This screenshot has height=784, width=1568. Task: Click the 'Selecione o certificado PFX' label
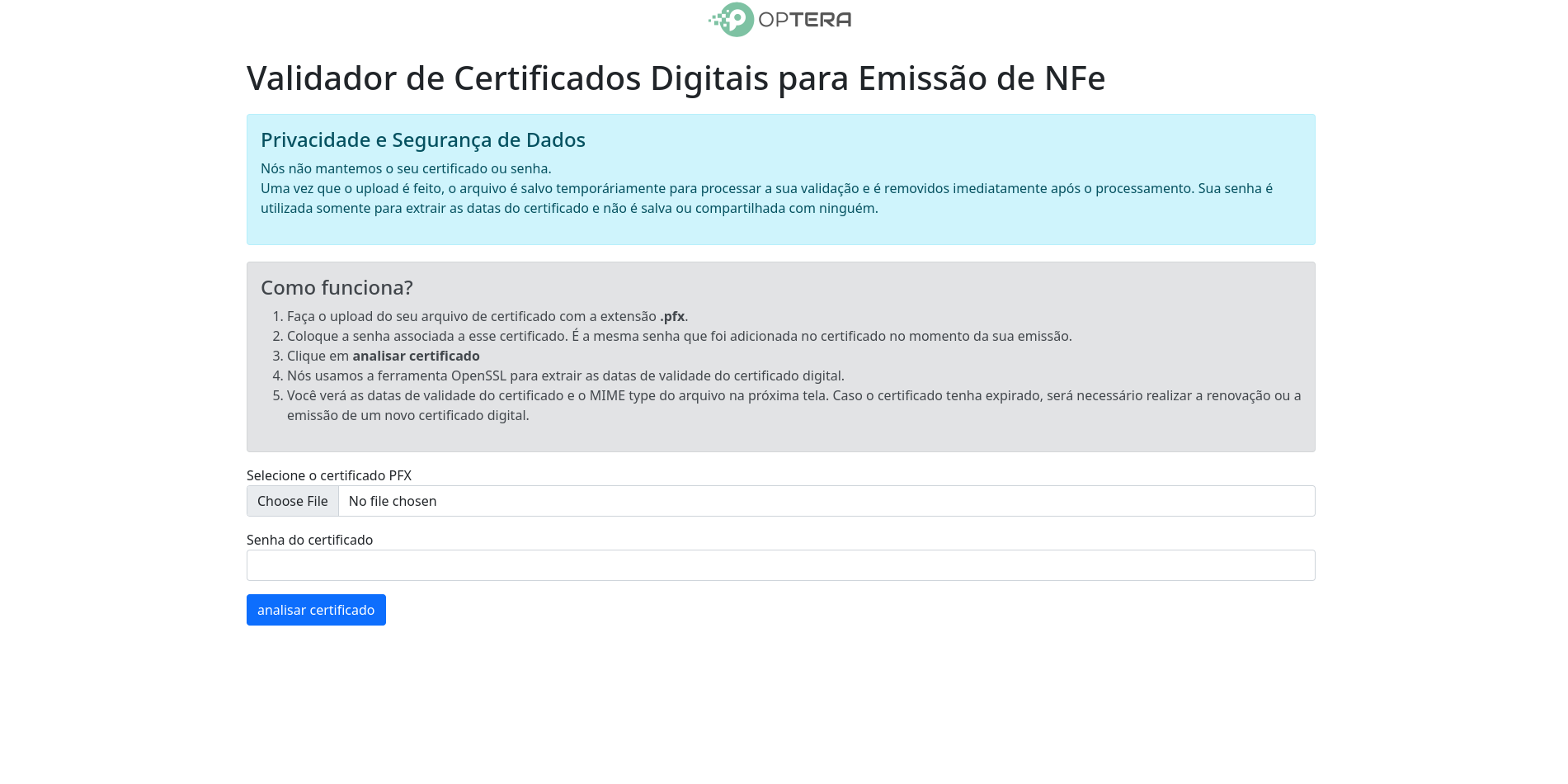pos(329,475)
